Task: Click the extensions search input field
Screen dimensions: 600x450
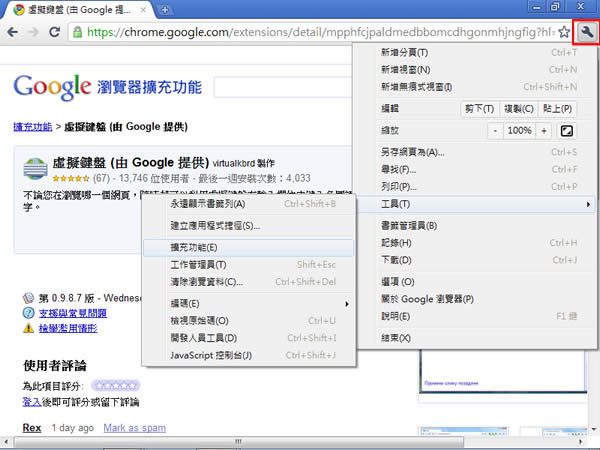Action: pyautogui.click(x=283, y=88)
